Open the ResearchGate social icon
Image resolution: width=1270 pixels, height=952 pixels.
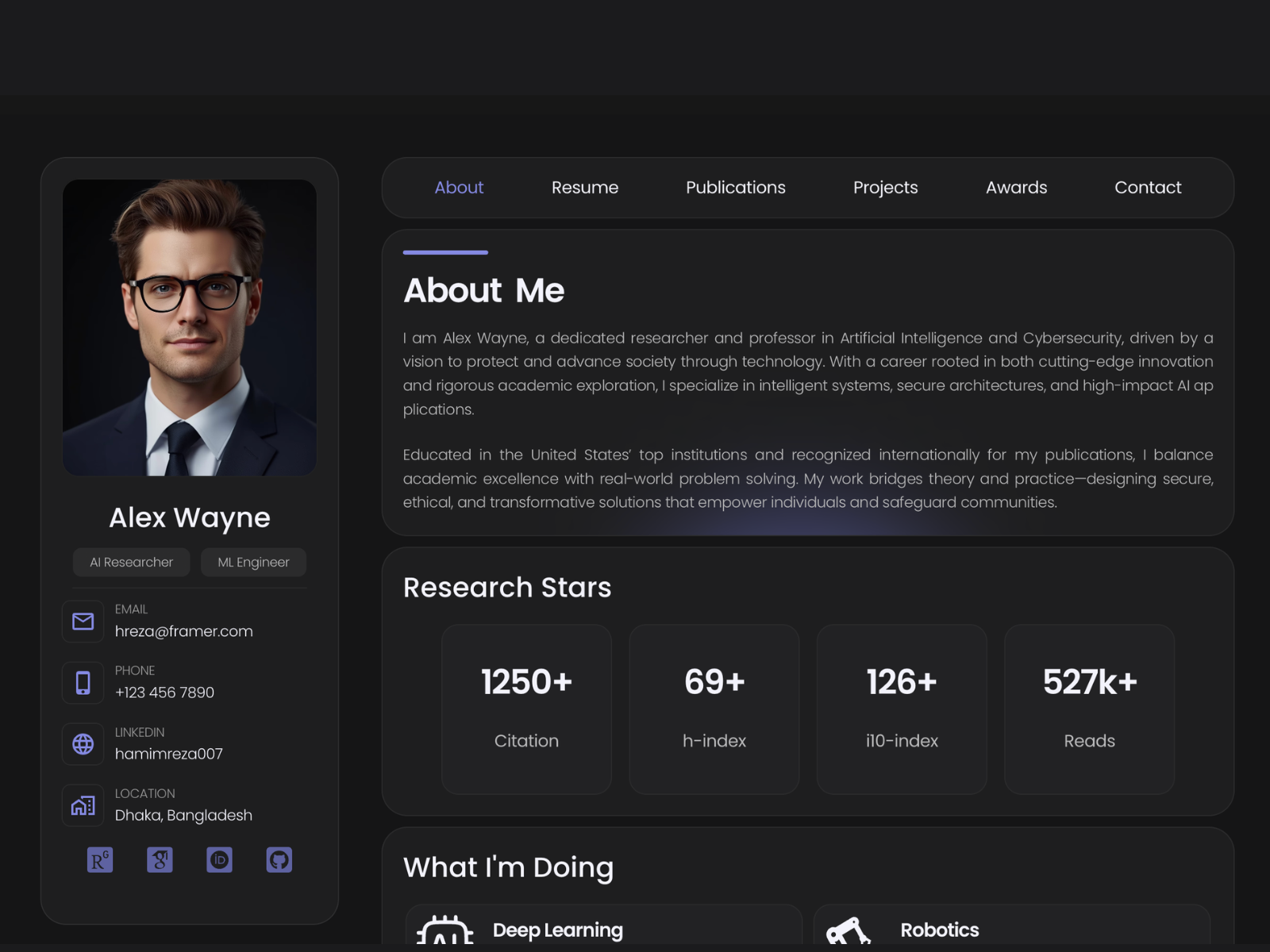pyautogui.click(x=100, y=860)
